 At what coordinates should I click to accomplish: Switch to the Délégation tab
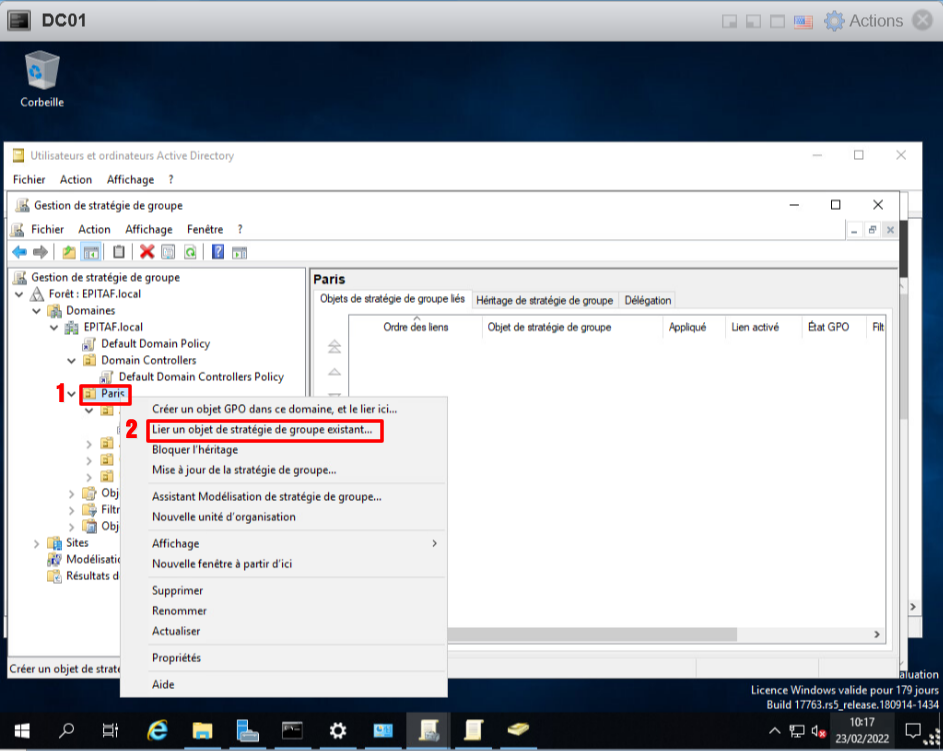coord(648,300)
